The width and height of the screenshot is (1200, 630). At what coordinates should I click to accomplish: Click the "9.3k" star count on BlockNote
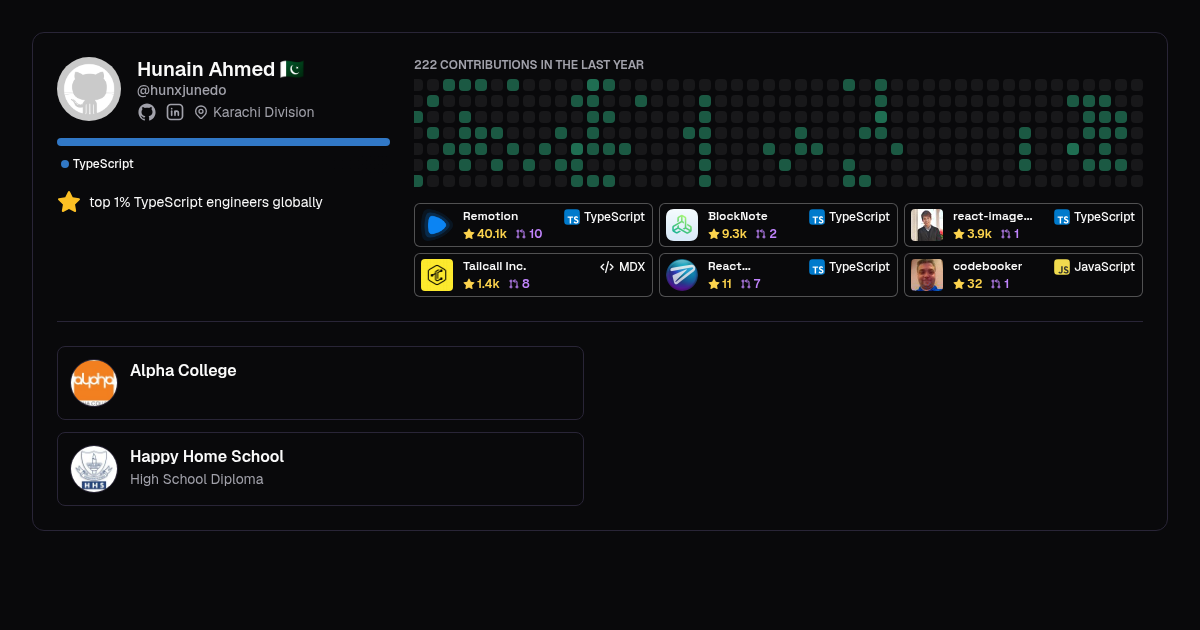pos(735,234)
